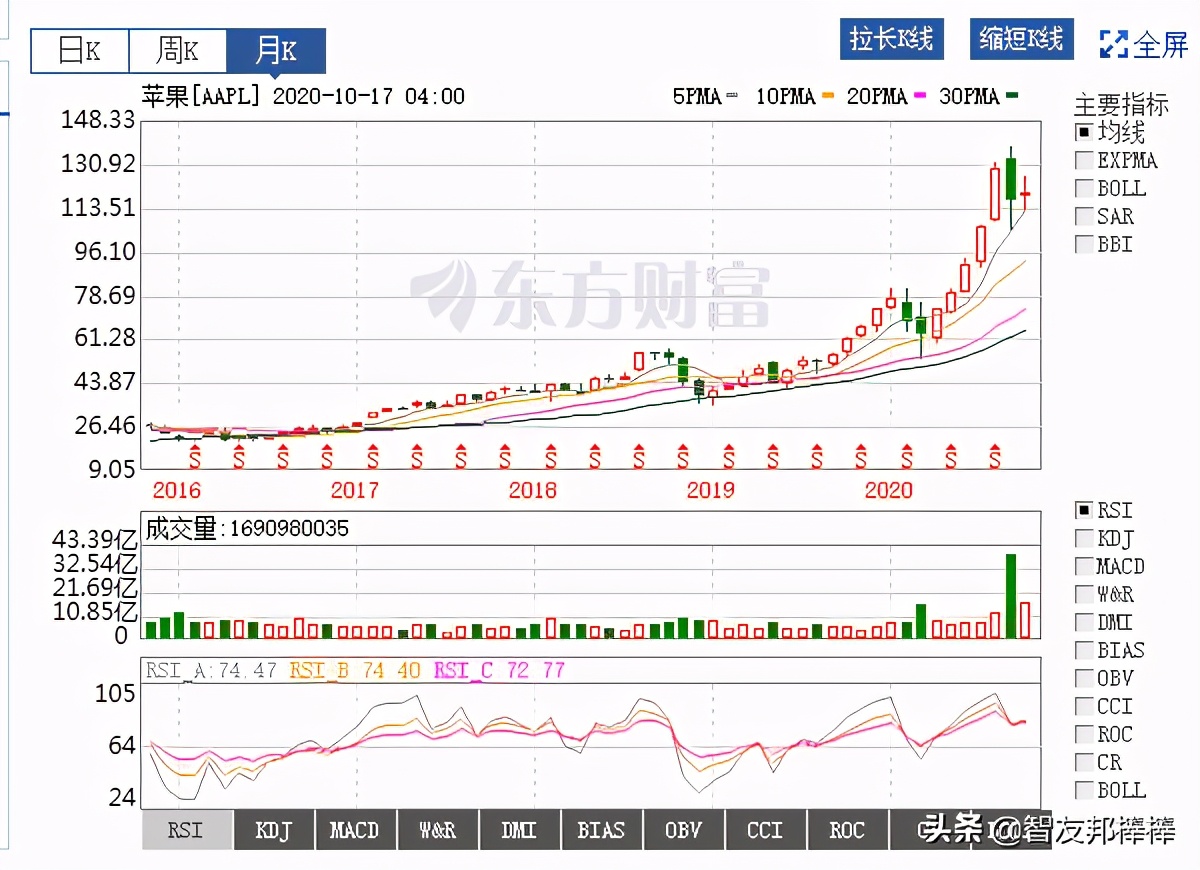This screenshot has height=870, width=1200.
Task: Switch to the 日K daily chart tab
Action: point(78,50)
